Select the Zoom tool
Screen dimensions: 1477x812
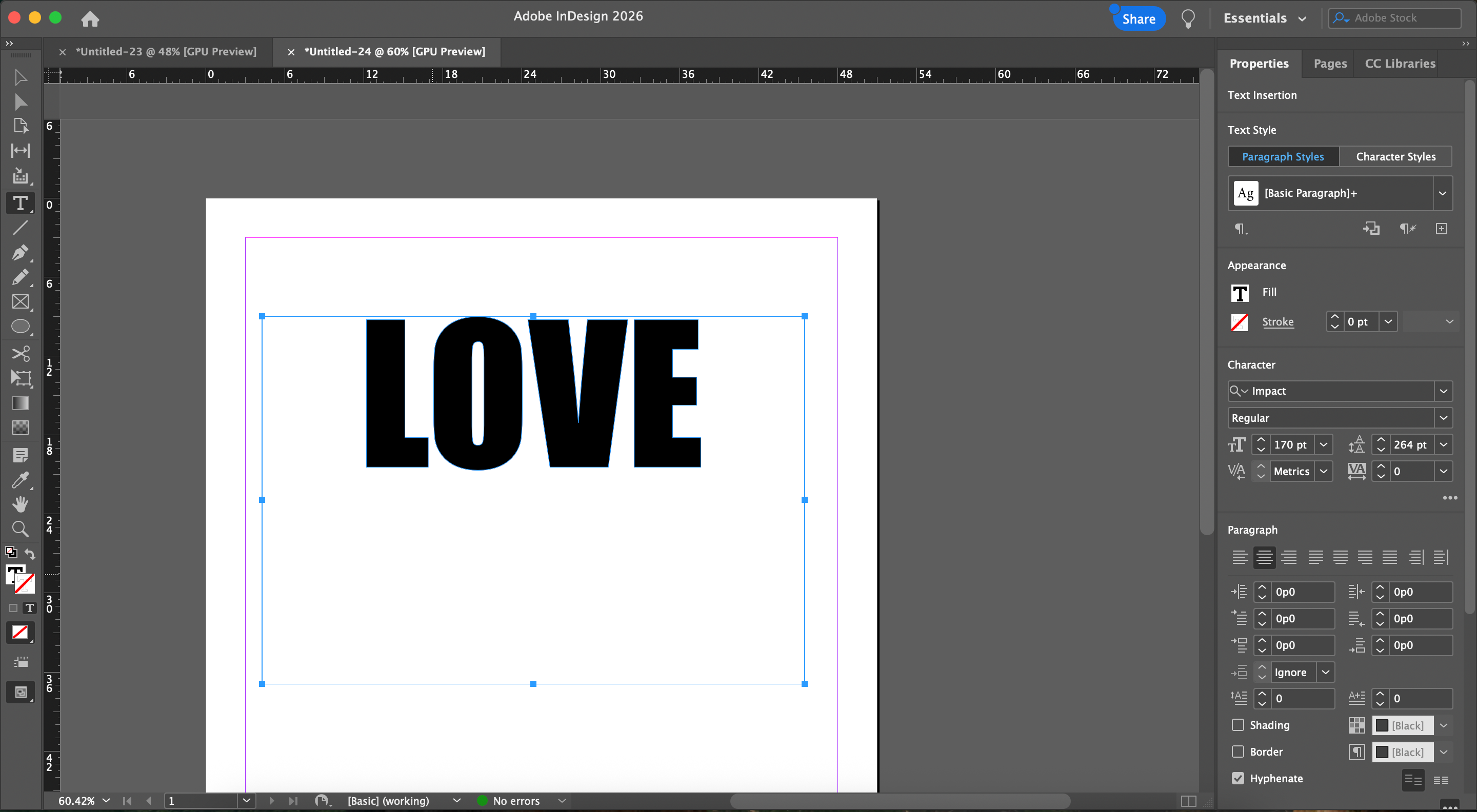pyautogui.click(x=20, y=529)
